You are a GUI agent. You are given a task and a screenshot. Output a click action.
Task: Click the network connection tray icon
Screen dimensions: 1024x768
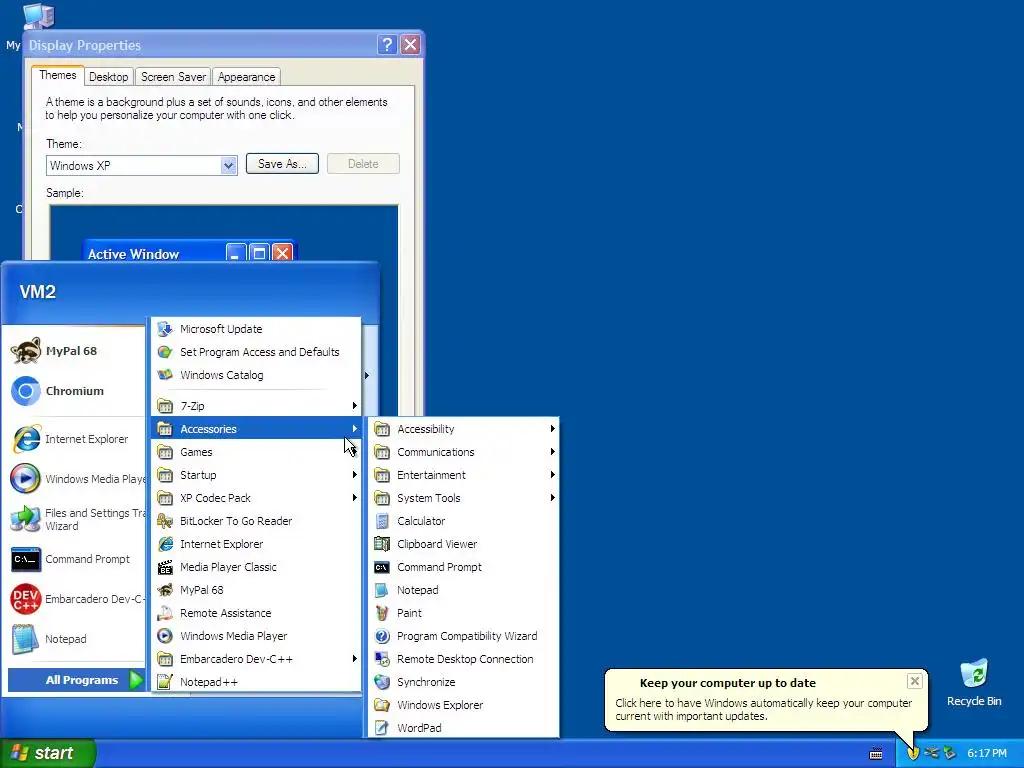point(932,753)
